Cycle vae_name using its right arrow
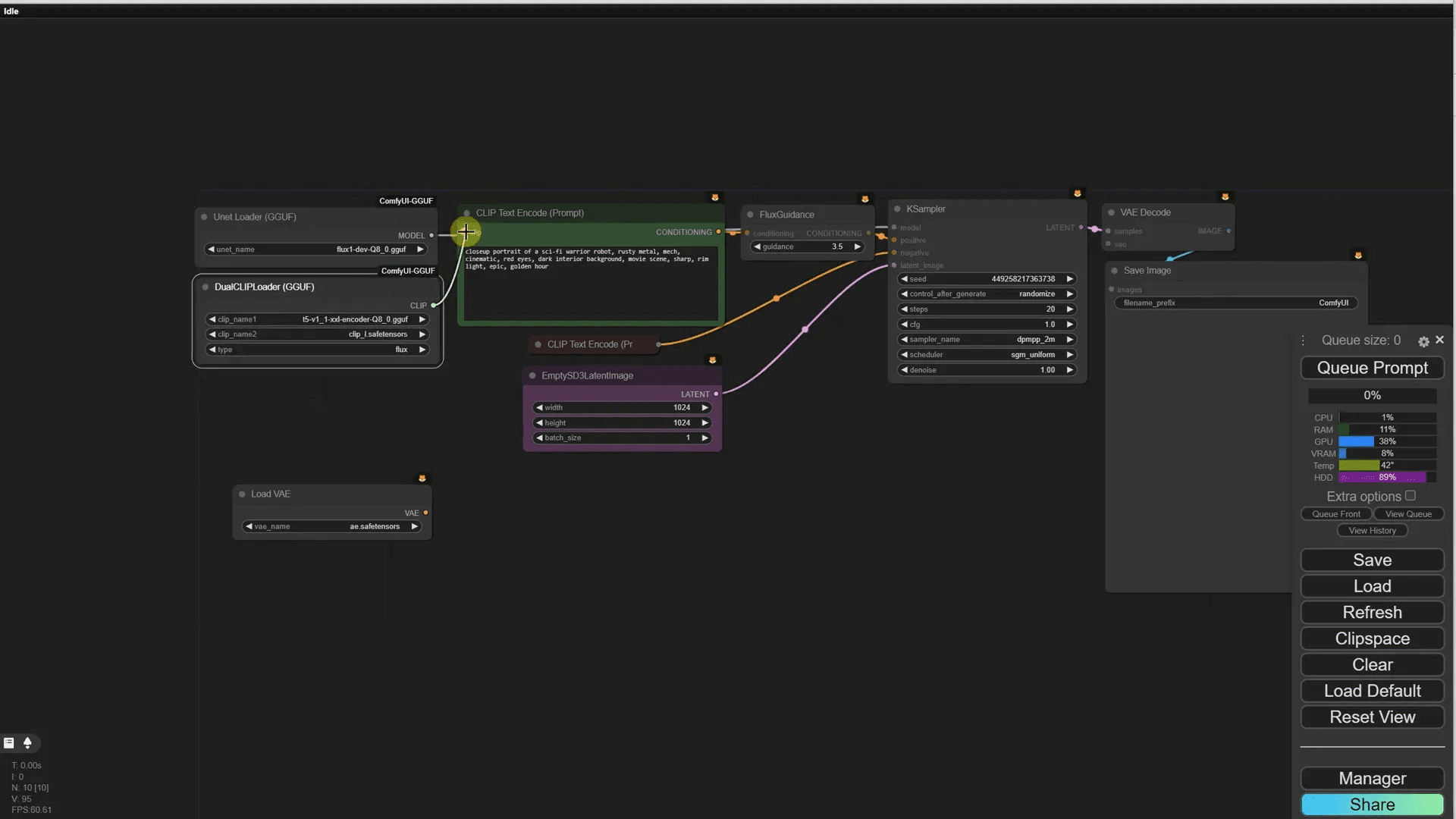Screen dimensions: 1456x819 click(414, 526)
